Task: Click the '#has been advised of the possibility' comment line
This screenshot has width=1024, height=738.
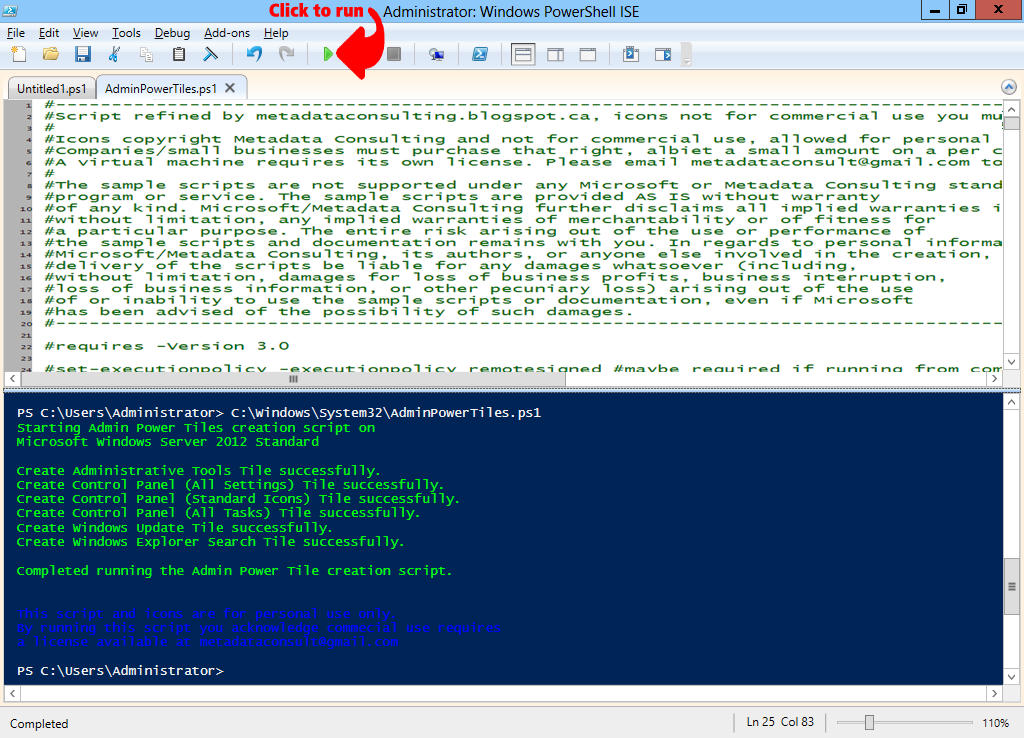Action: pyautogui.click(x=338, y=312)
